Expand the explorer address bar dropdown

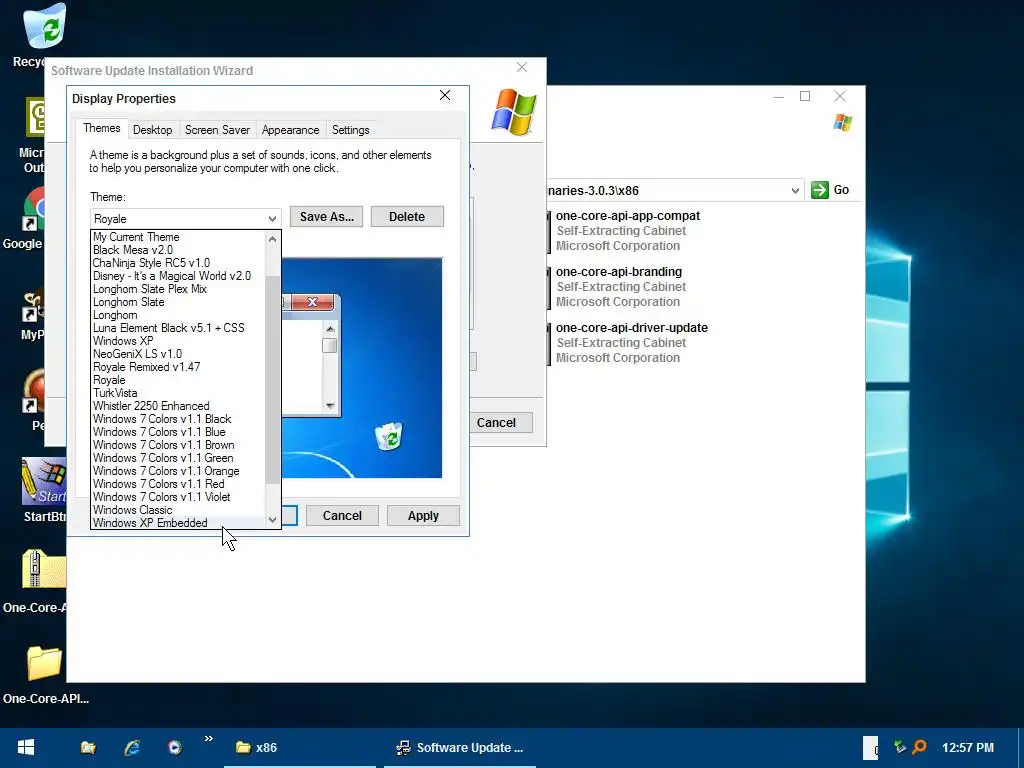(x=795, y=191)
